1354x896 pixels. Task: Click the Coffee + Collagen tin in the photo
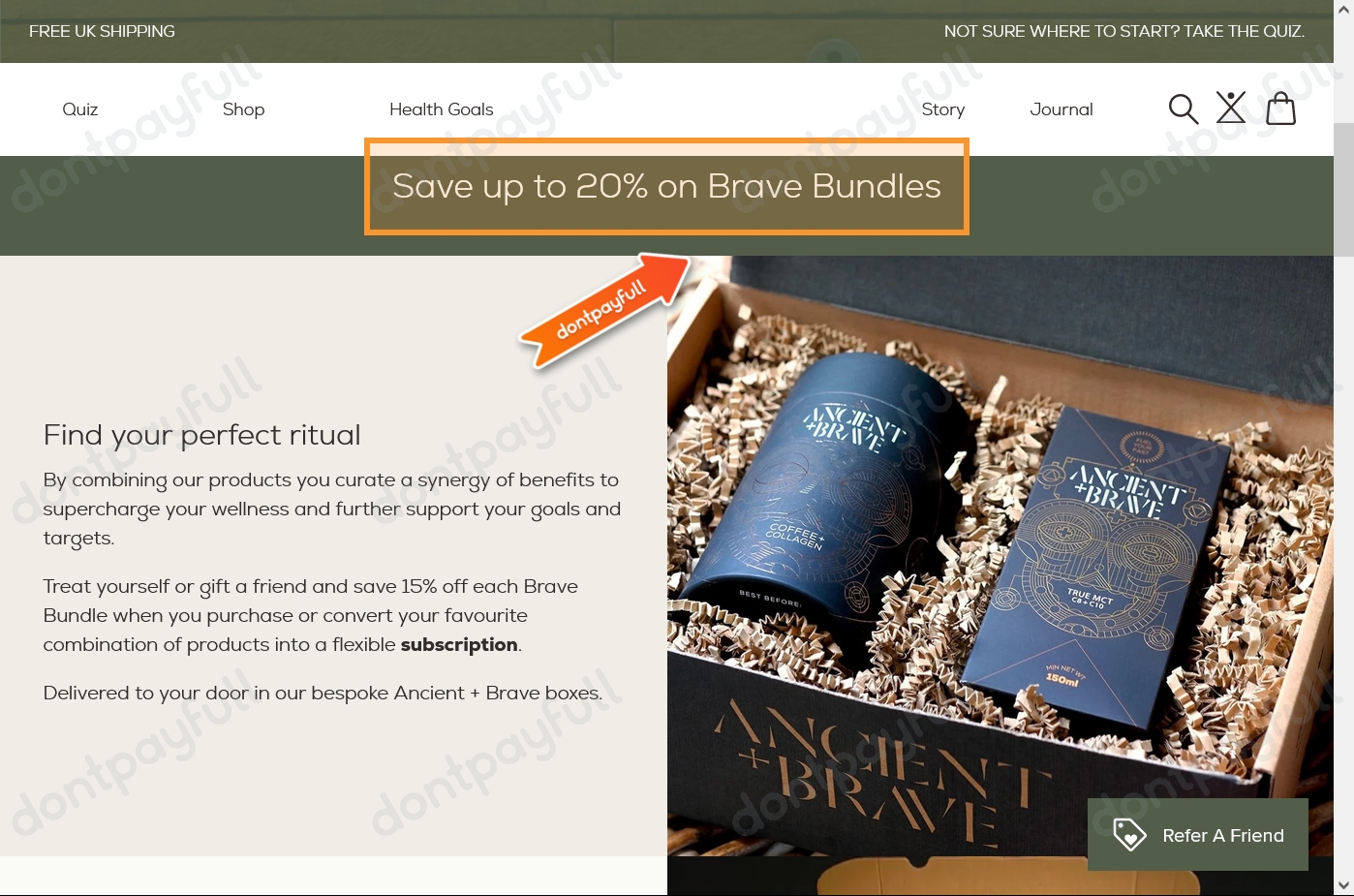click(x=838, y=513)
